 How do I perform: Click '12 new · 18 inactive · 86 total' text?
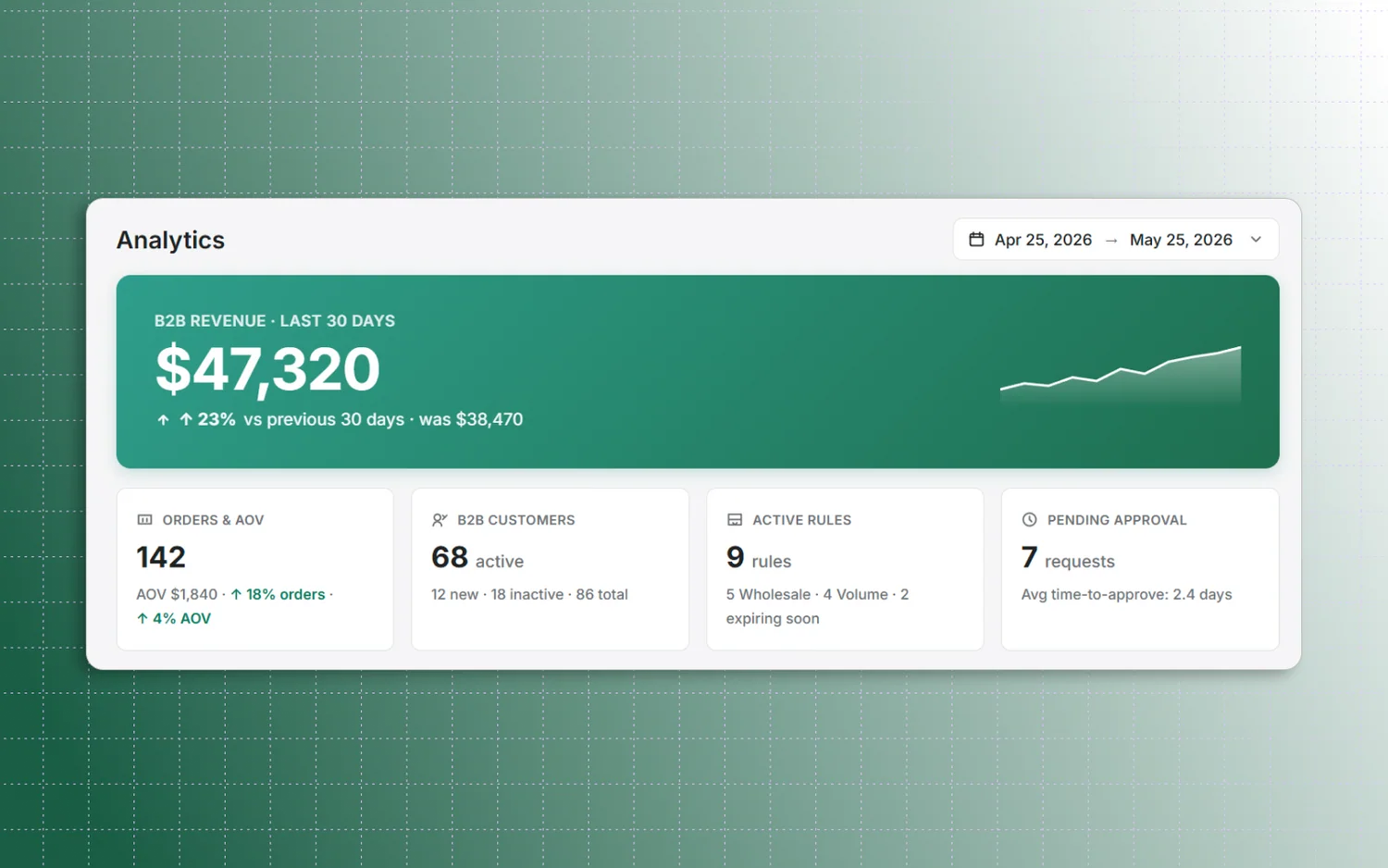[529, 594]
